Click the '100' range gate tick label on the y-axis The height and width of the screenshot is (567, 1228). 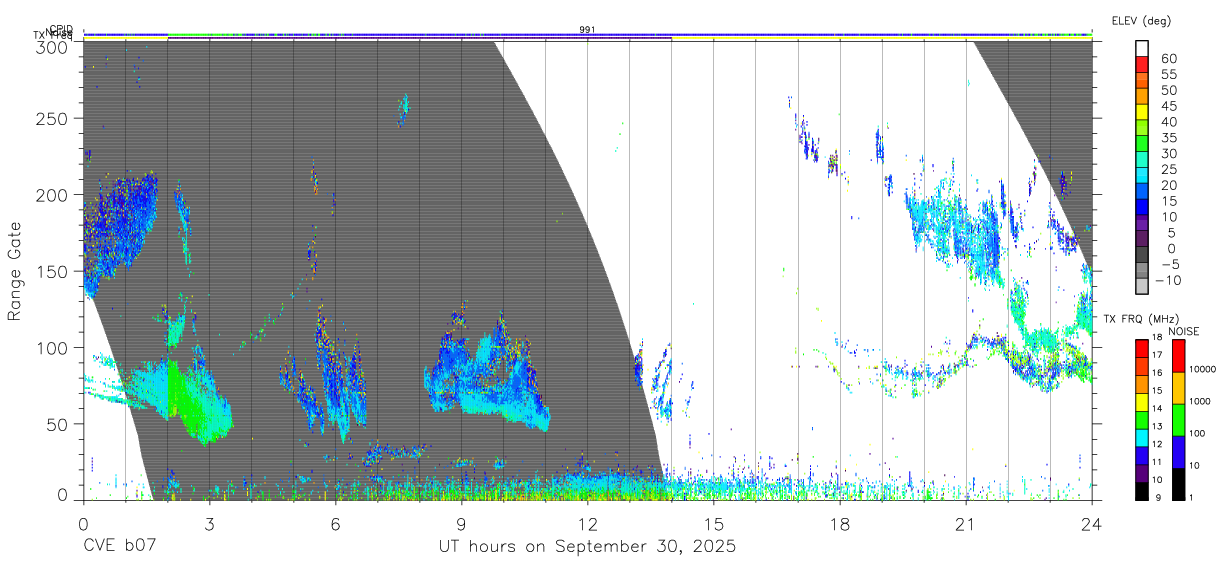point(52,347)
